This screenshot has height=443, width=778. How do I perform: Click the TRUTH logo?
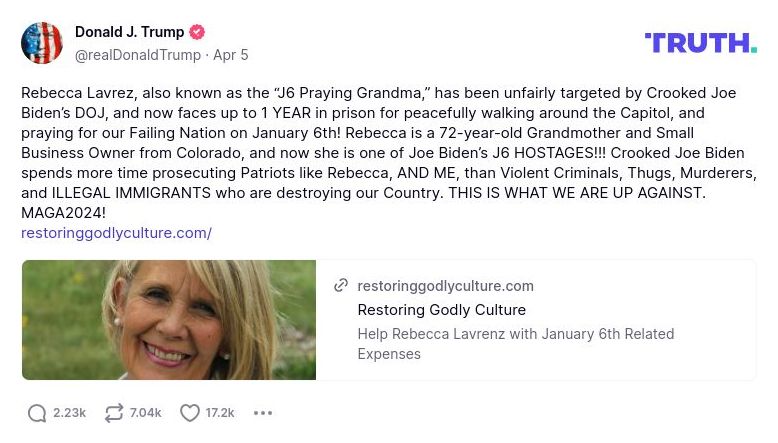(700, 43)
